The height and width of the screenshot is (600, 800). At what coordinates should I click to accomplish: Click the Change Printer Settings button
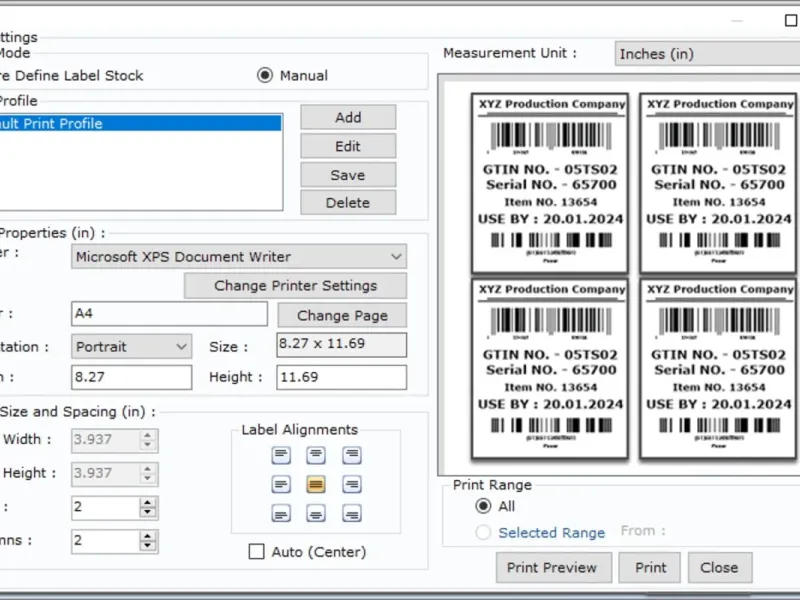[x=295, y=286]
